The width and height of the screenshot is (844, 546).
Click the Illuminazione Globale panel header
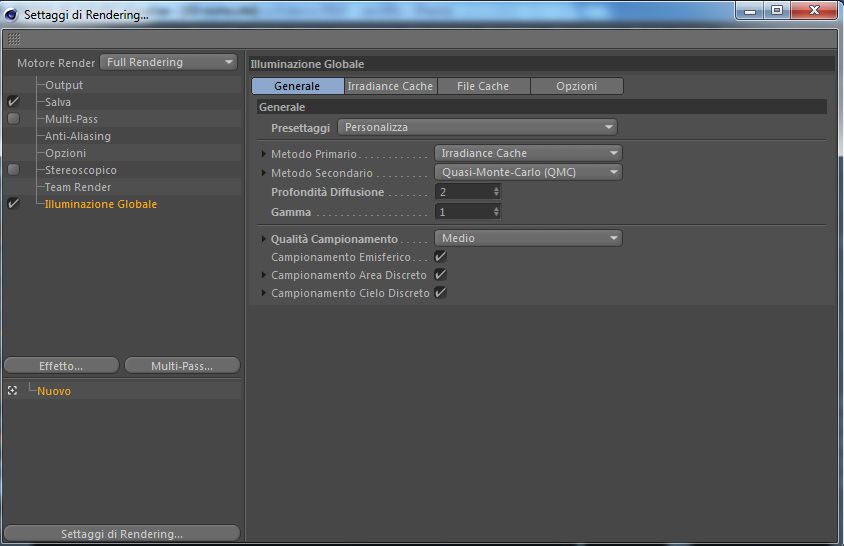click(x=542, y=64)
